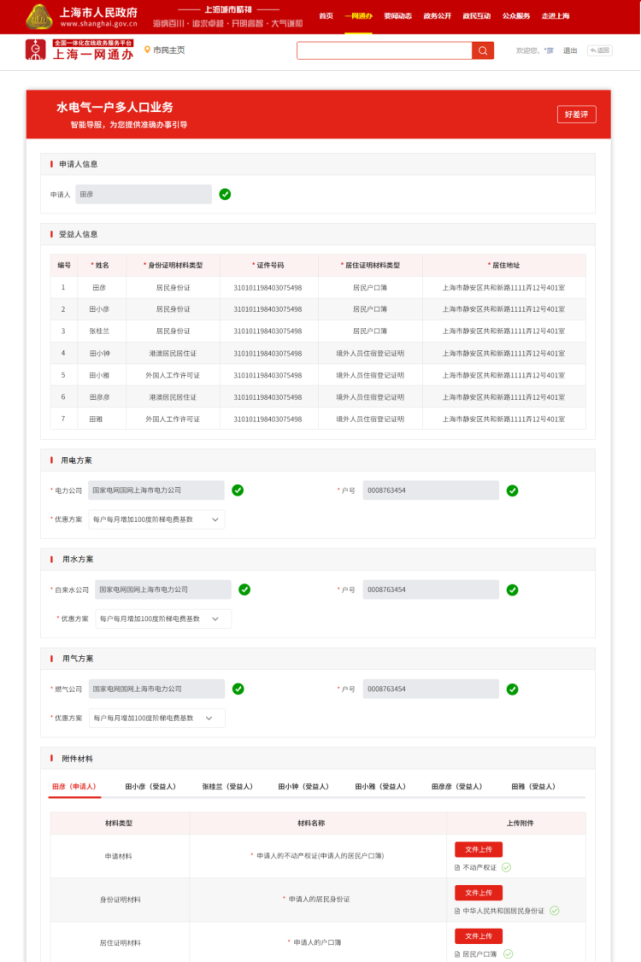Click green check beside water 户号 field
This screenshot has width=641, height=962.
pyautogui.click(x=512, y=590)
